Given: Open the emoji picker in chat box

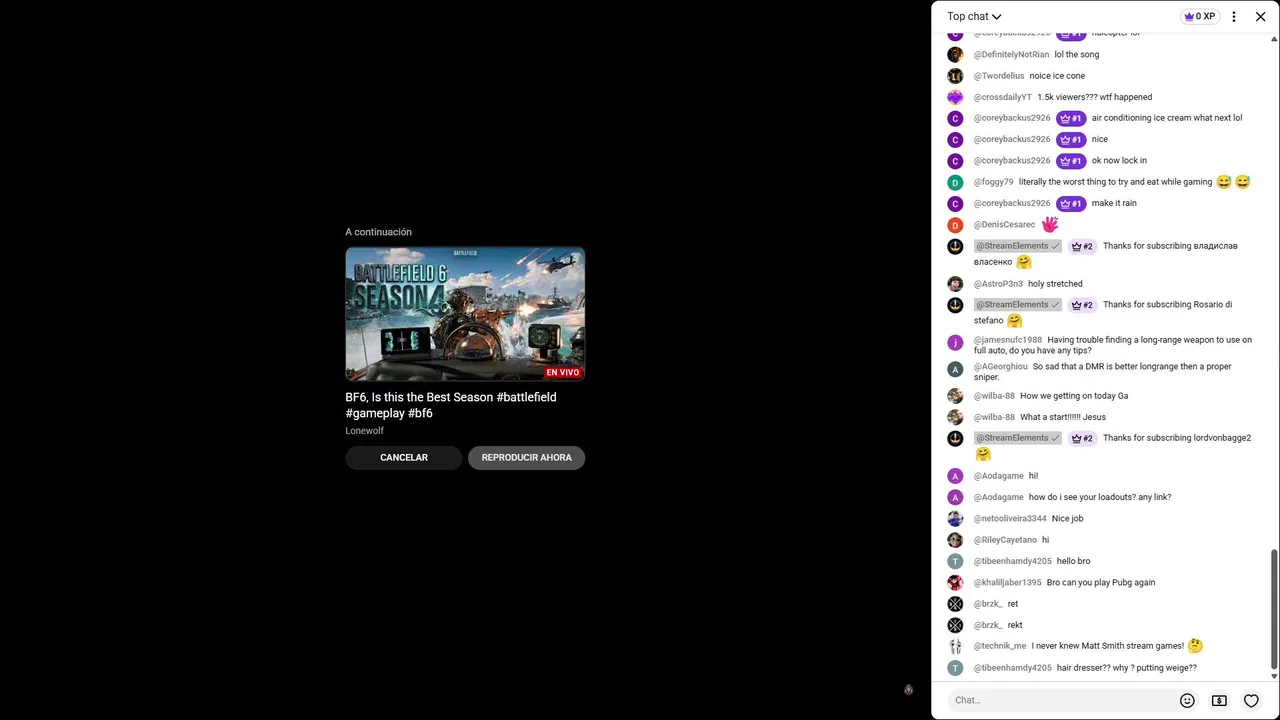Looking at the screenshot, I should [1187, 700].
